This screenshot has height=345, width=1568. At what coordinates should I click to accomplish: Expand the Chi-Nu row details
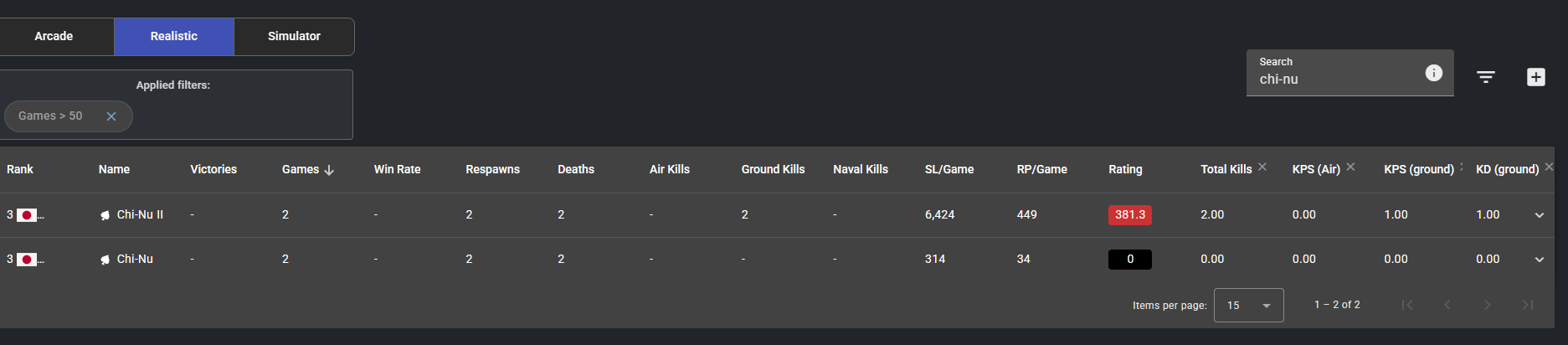click(x=1539, y=260)
